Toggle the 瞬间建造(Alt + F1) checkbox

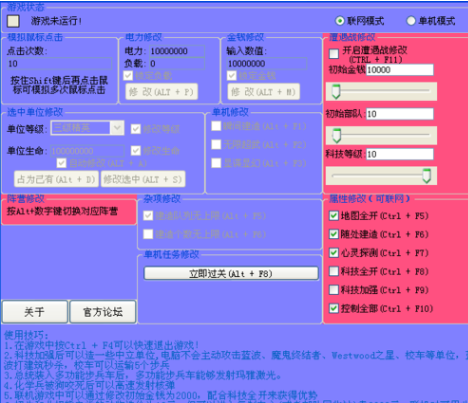(216, 126)
